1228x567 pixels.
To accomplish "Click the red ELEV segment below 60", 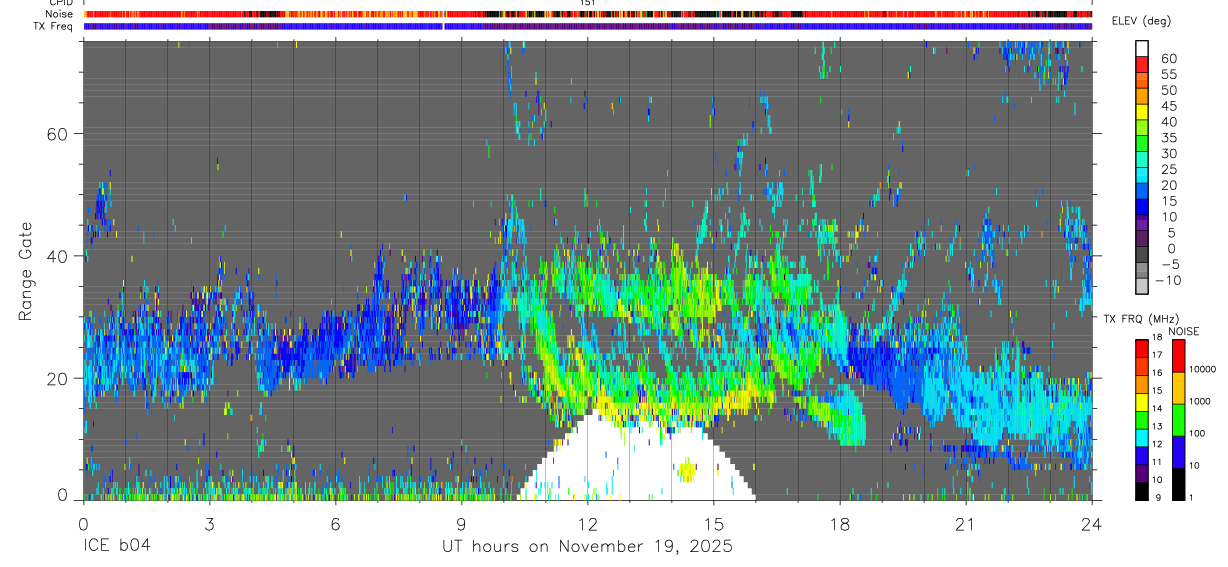I will point(1142,63).
